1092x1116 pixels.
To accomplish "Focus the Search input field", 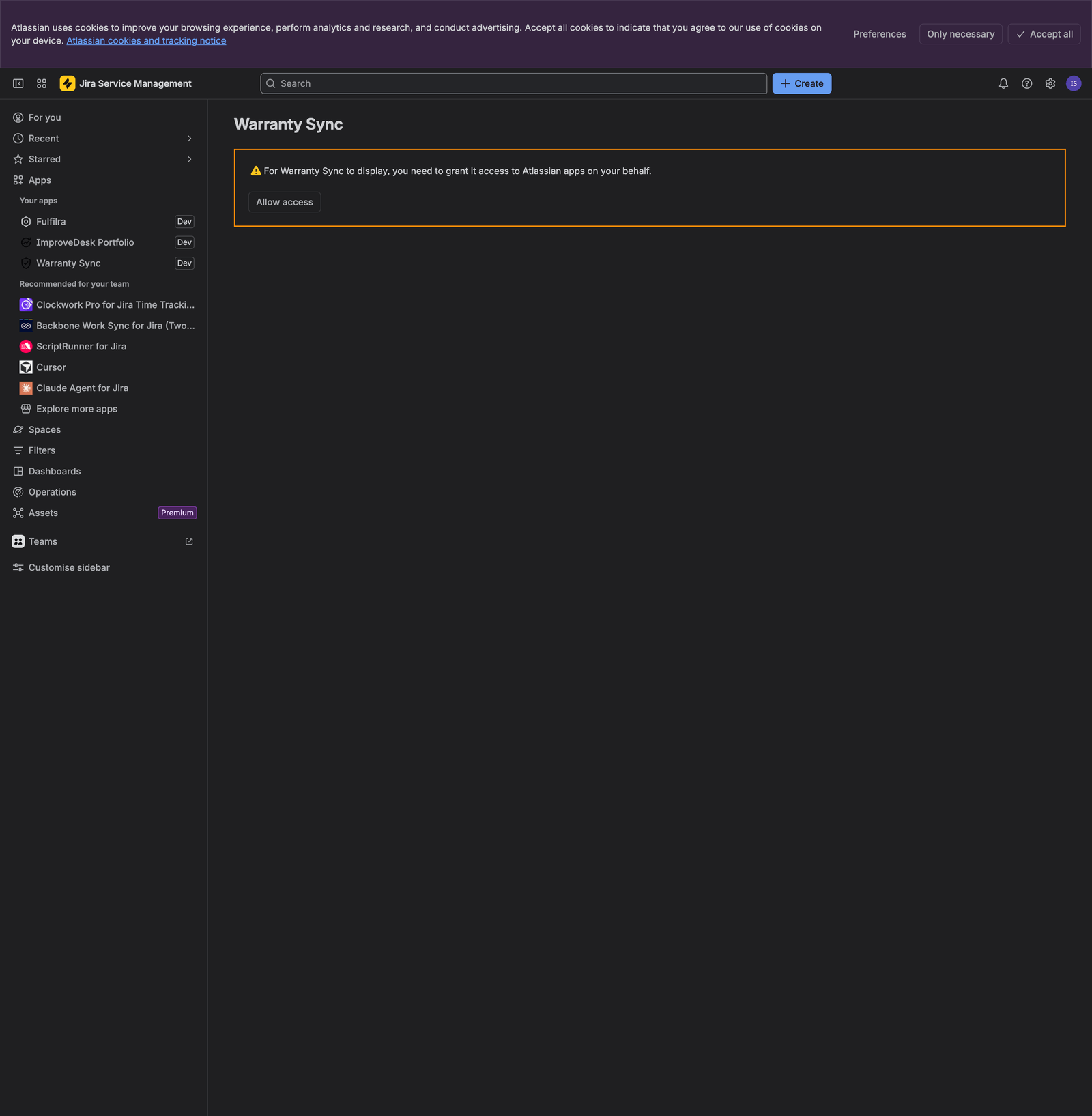I will pyautogui.click(x=513, y=83).
